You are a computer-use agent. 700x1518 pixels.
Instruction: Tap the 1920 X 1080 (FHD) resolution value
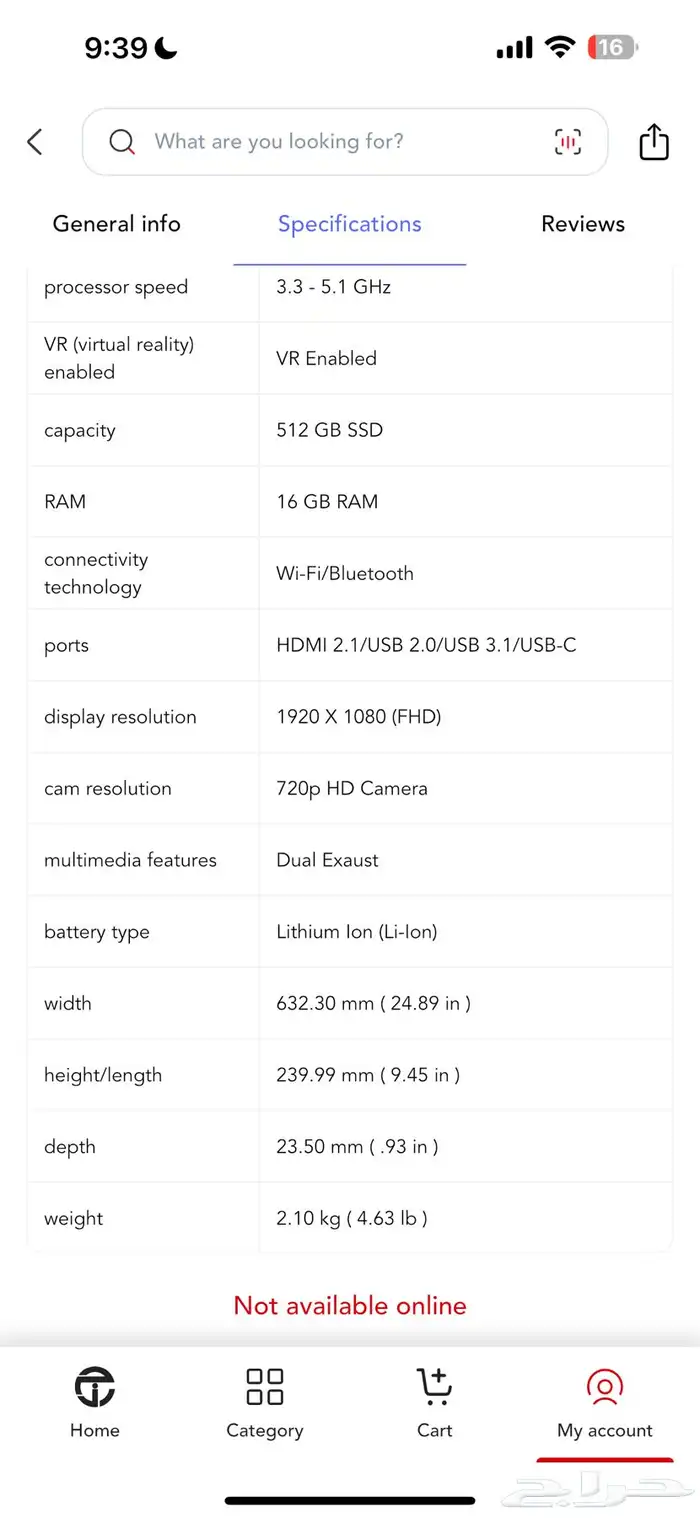(x=358, y=717)
